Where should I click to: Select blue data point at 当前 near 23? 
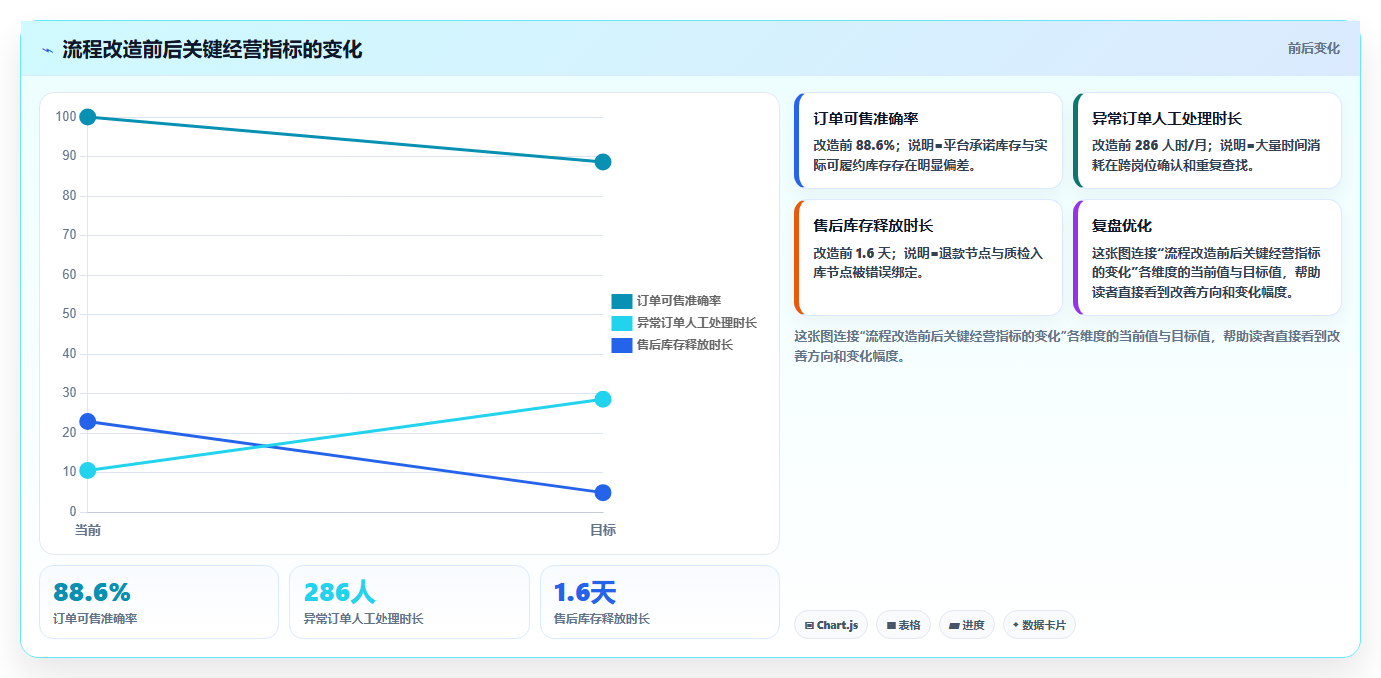click(88, 422)
